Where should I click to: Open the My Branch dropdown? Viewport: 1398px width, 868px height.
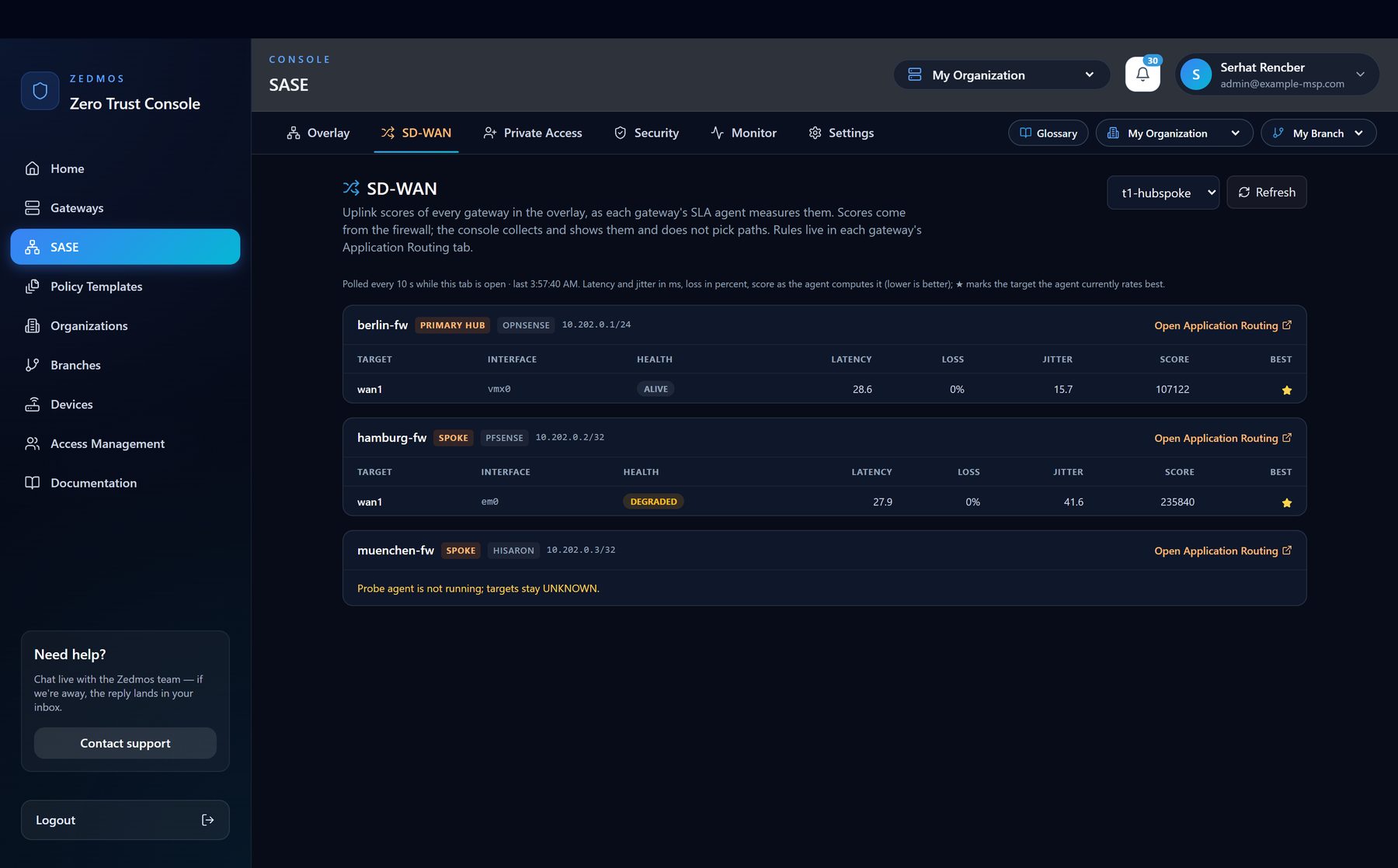pyautogui.click(x=1319, y=133)
